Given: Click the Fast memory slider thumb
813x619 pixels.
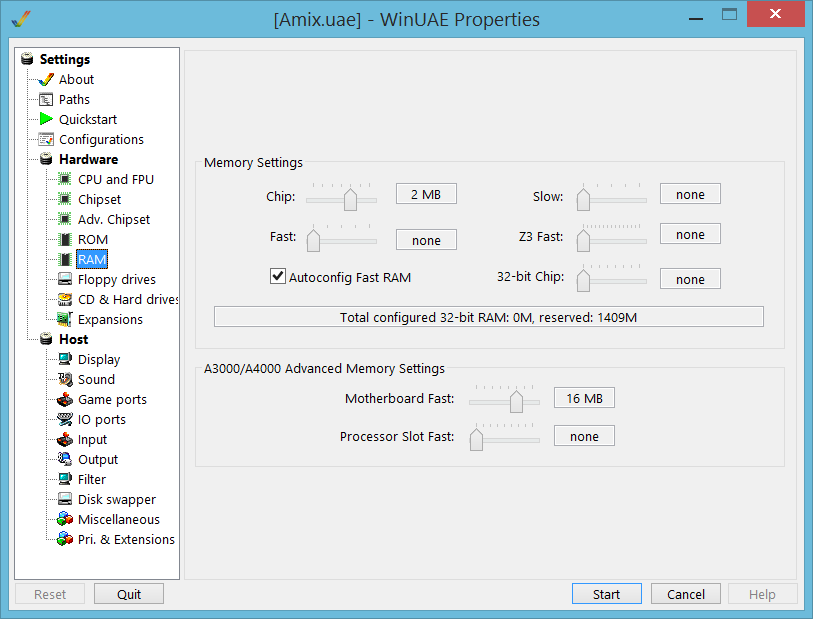Looking at the screenshot, I should click(x=313, y=241).
